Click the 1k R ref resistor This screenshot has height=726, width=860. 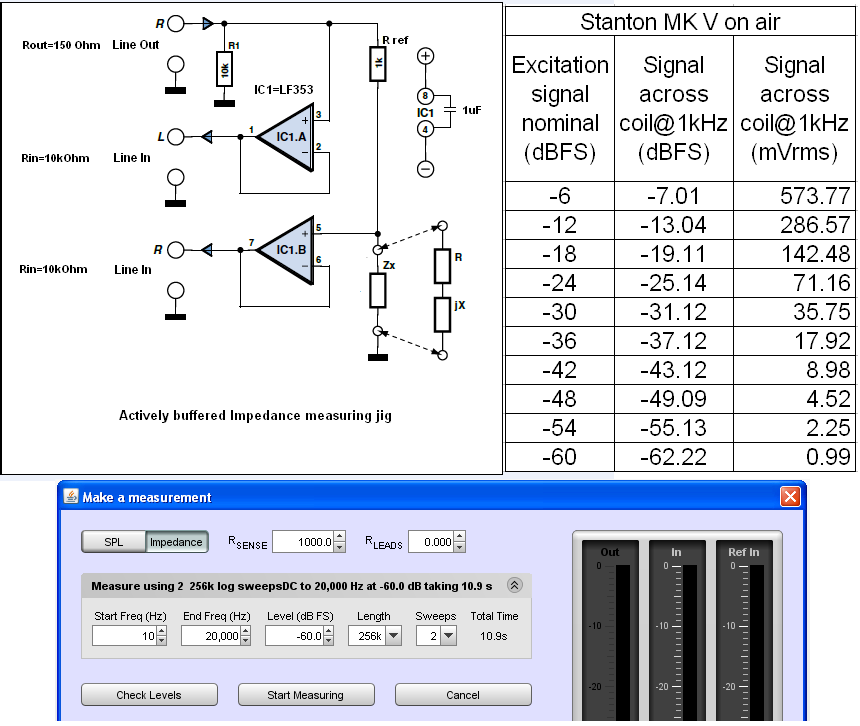click(377, 63)
